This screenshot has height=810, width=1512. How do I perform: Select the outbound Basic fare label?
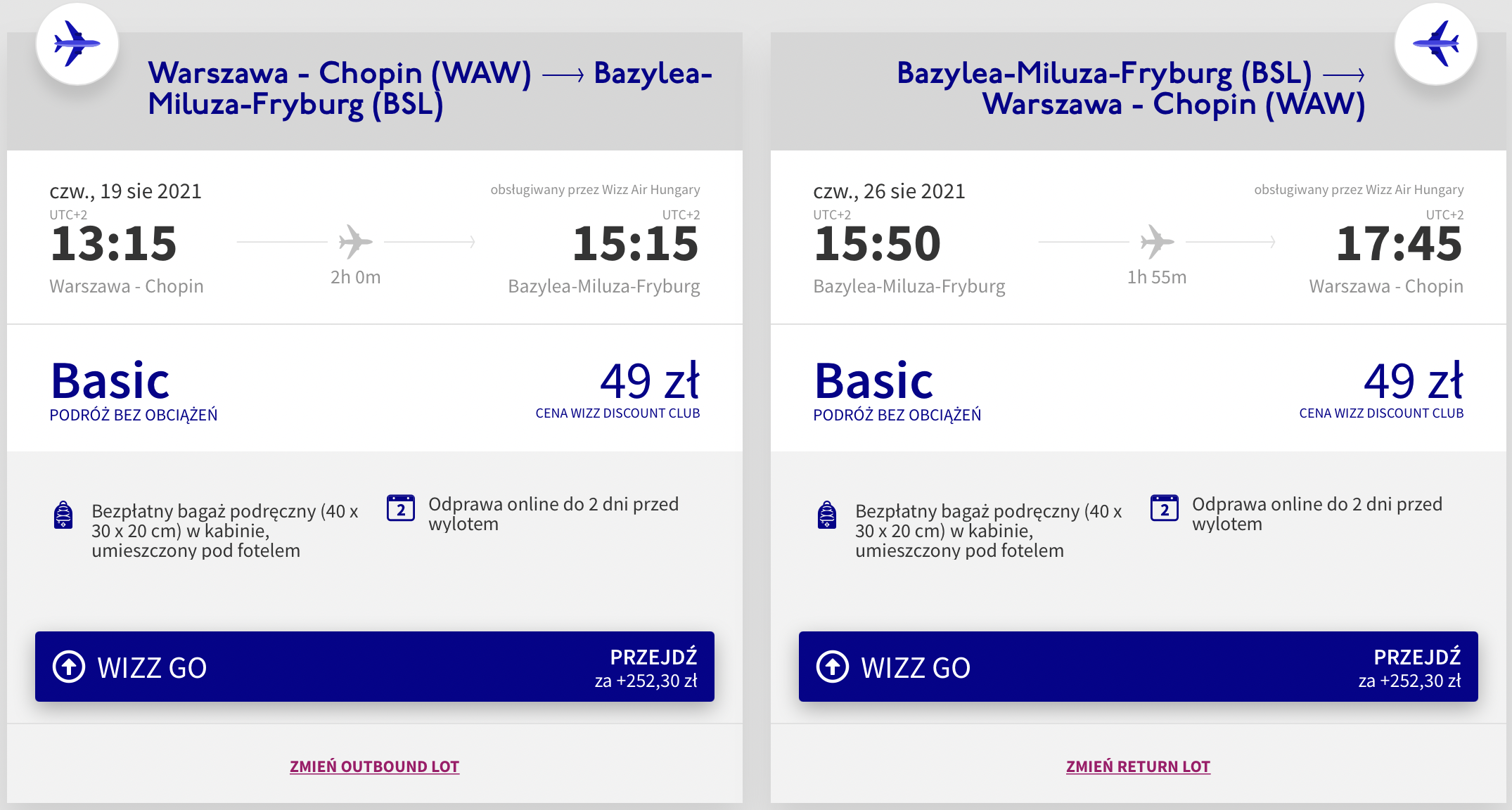click(x=110, y=380)
